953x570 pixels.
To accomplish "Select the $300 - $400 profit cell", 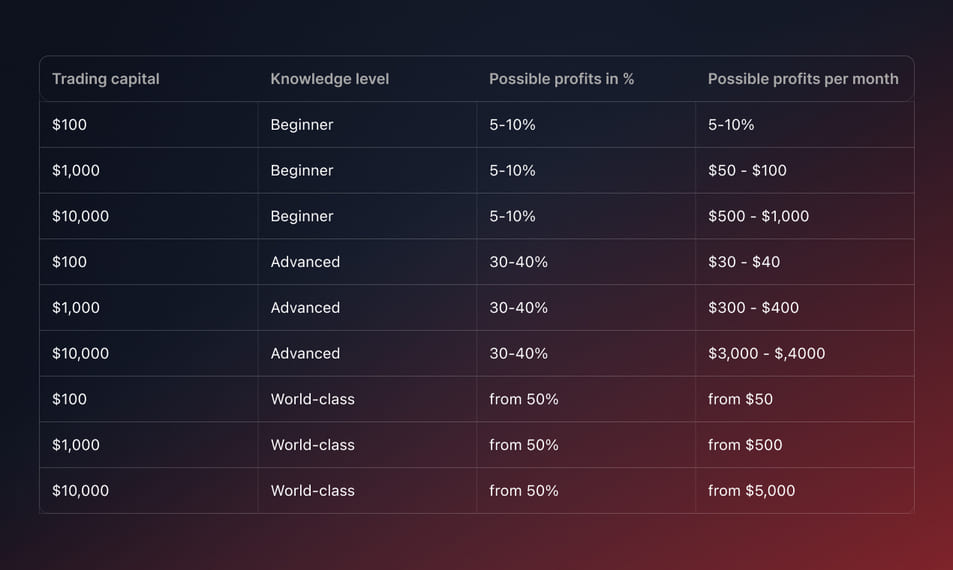I will (x=753, y=308).
